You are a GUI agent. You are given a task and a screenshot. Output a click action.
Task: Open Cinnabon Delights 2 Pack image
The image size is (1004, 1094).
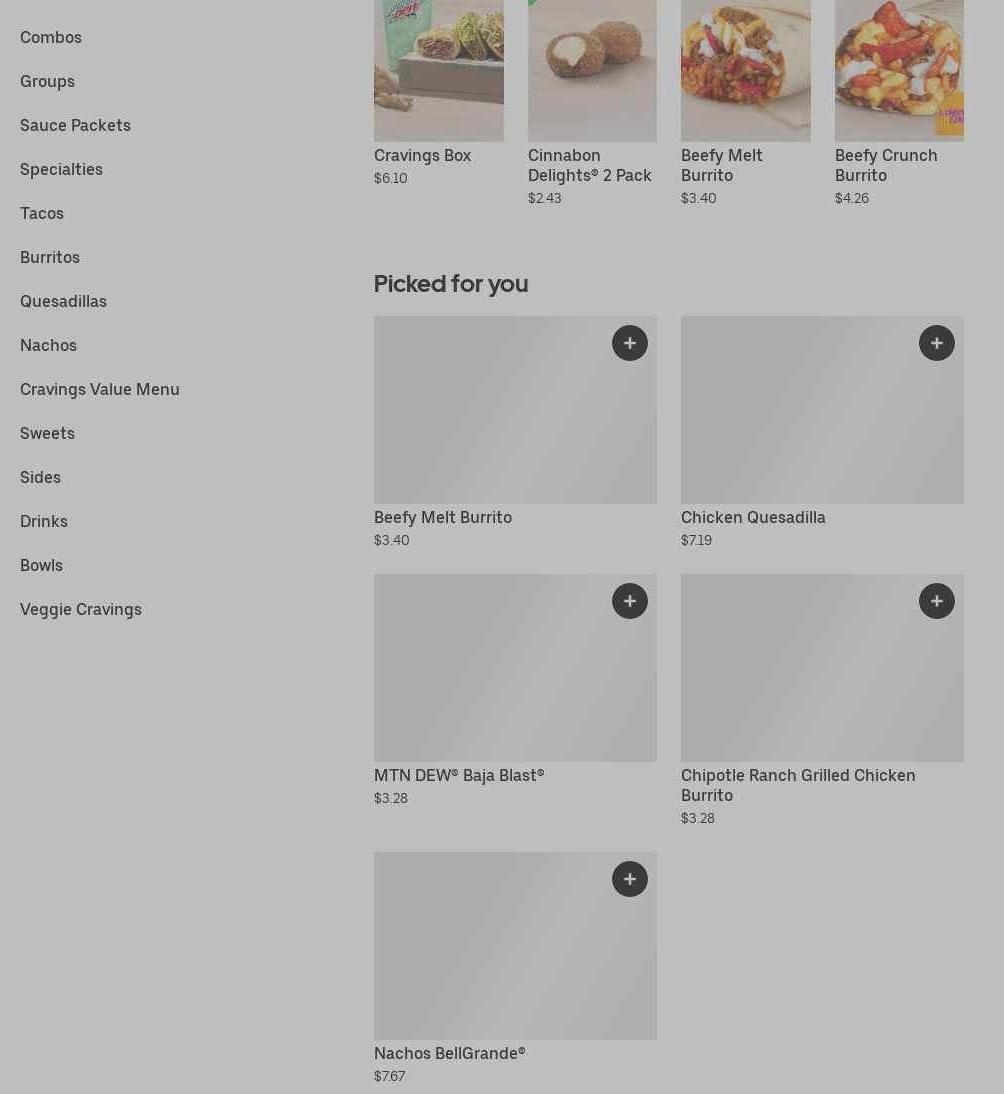[592, 70]
